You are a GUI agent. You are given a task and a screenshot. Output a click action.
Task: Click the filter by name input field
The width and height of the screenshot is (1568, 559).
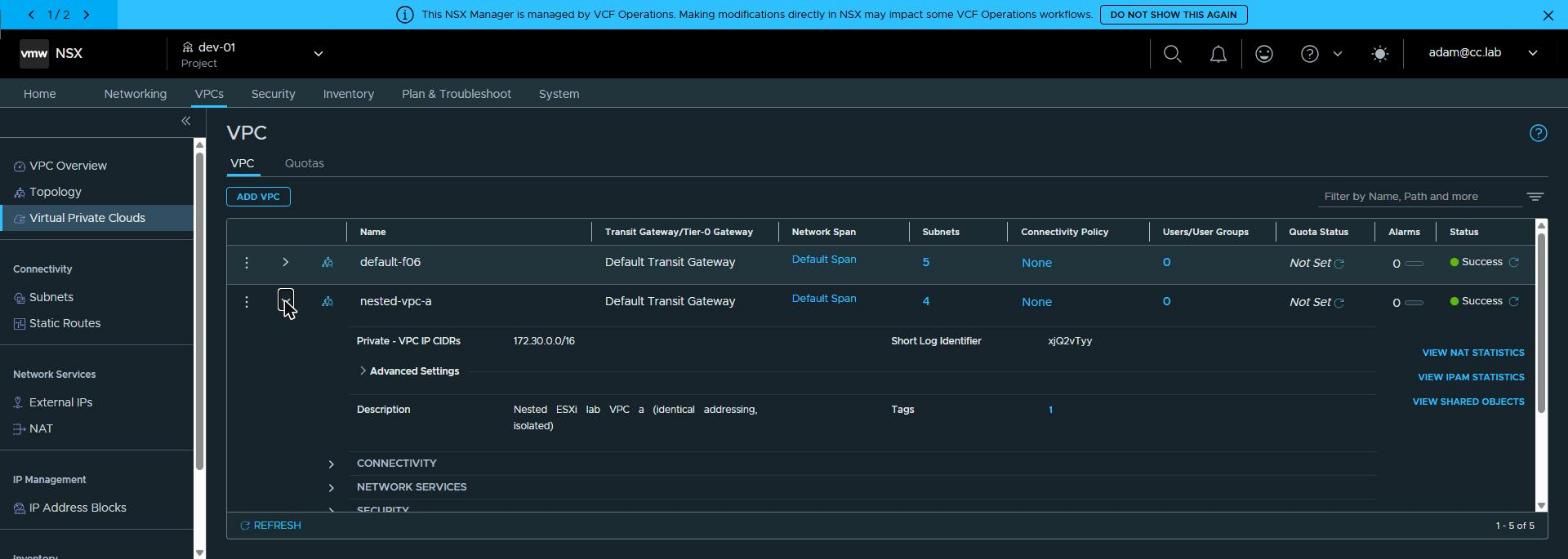click(x=1420, y=197)
